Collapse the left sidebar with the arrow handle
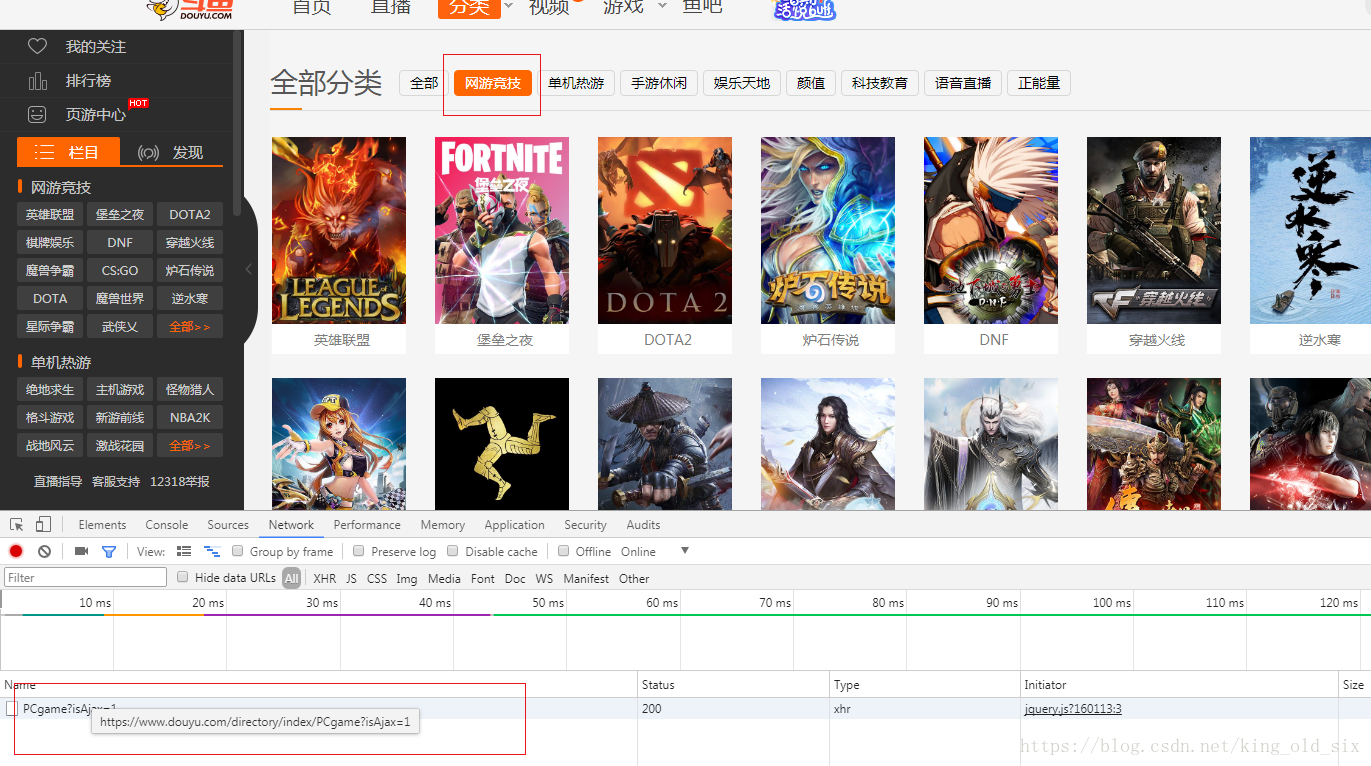 click(x=249, y=269)
